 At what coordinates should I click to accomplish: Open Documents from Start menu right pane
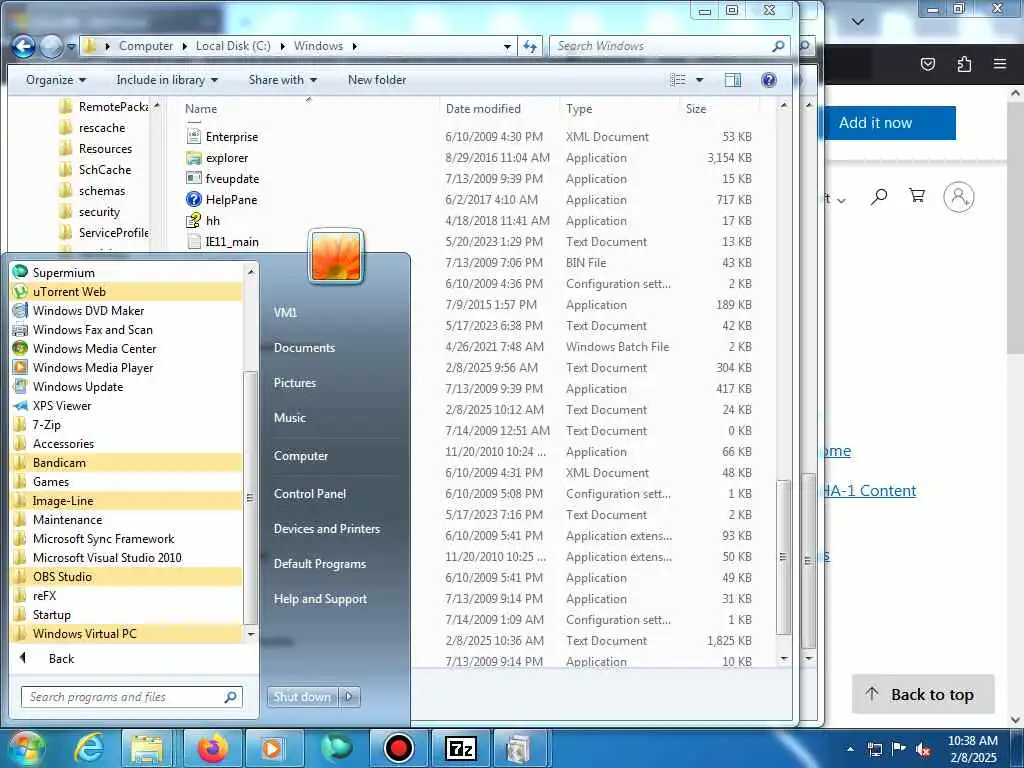304,347
